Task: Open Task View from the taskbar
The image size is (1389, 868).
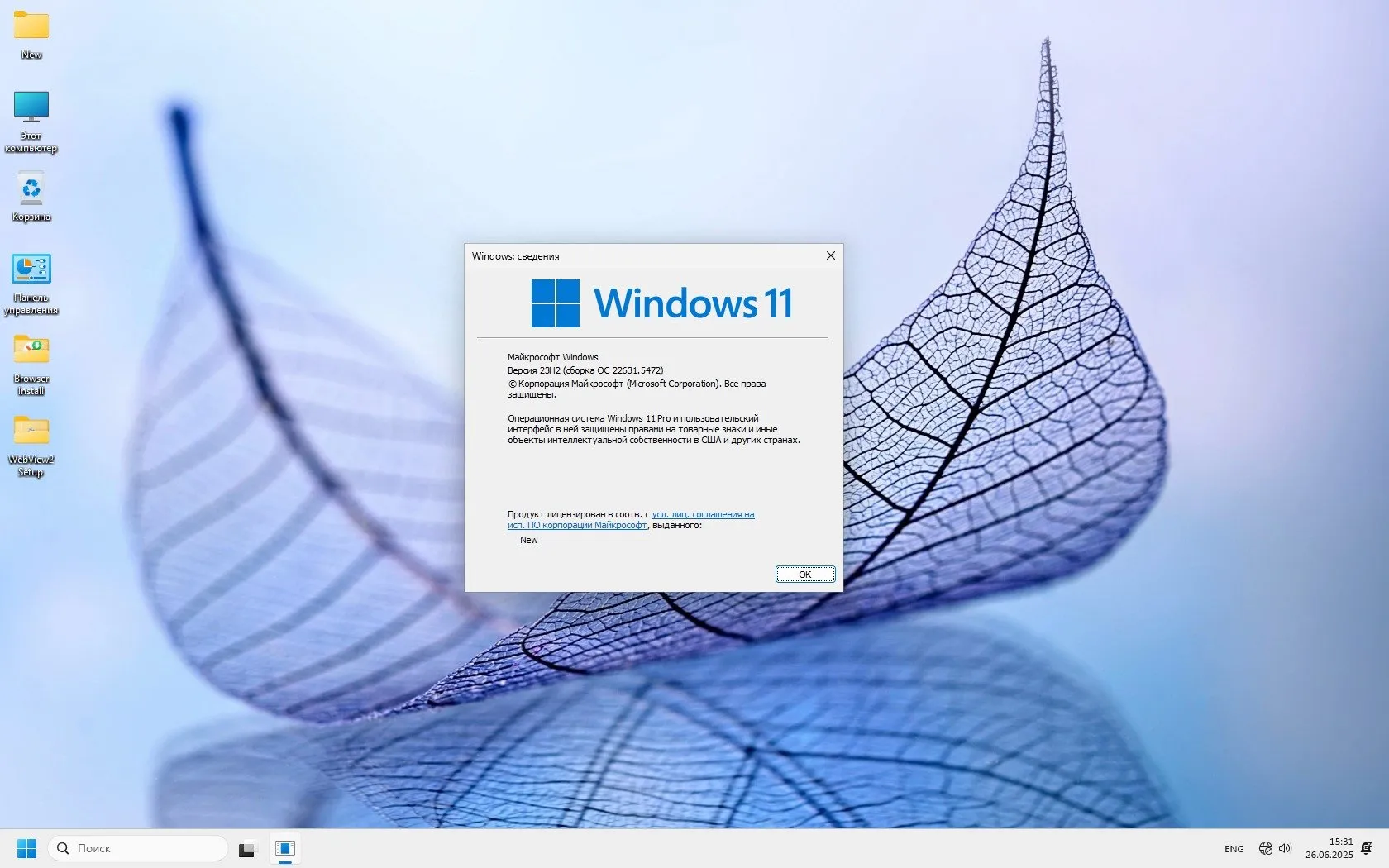Action: [x=246, y=848]
